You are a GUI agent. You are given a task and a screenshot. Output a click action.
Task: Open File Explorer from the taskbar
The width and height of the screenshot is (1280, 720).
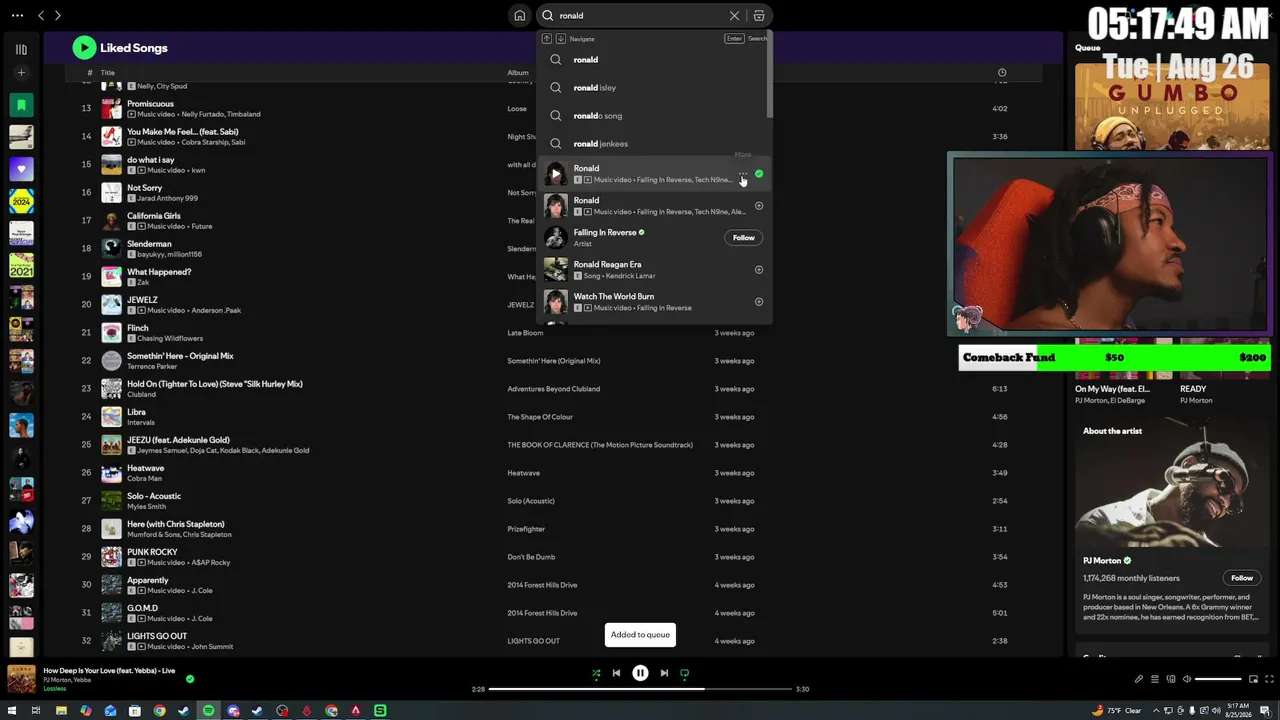61,711
